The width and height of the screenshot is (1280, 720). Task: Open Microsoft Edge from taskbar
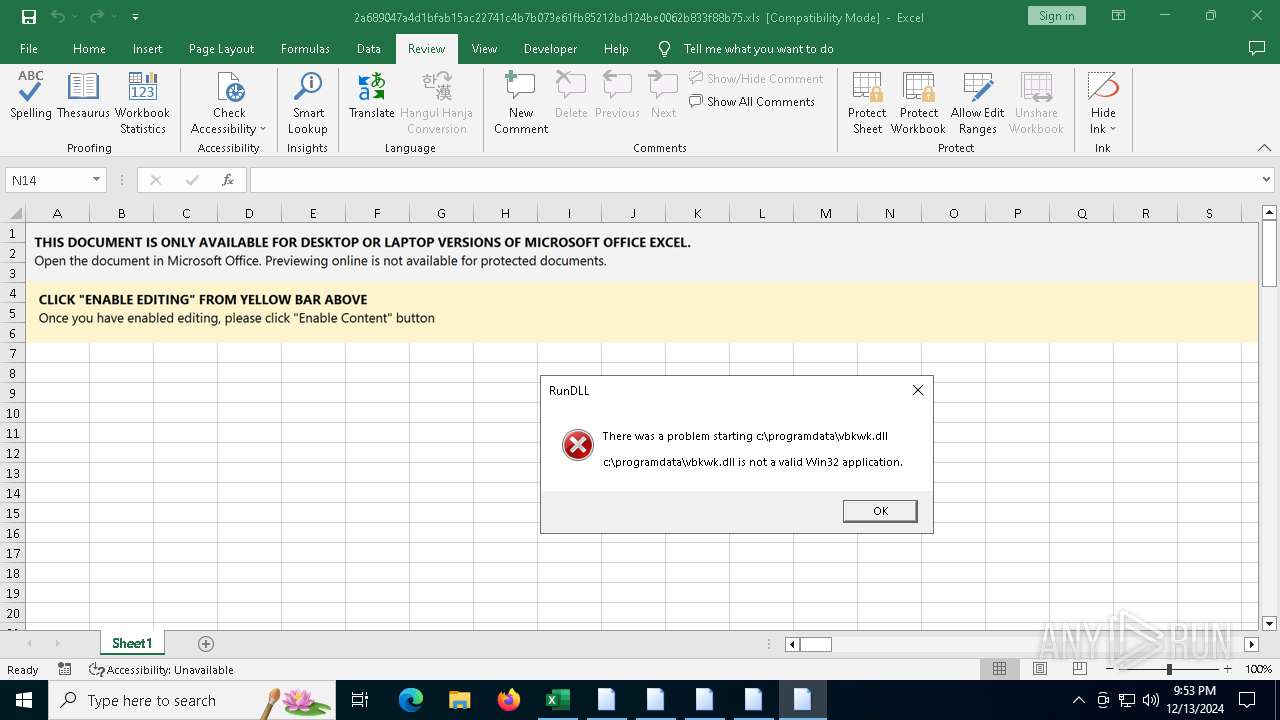(411, 700)
